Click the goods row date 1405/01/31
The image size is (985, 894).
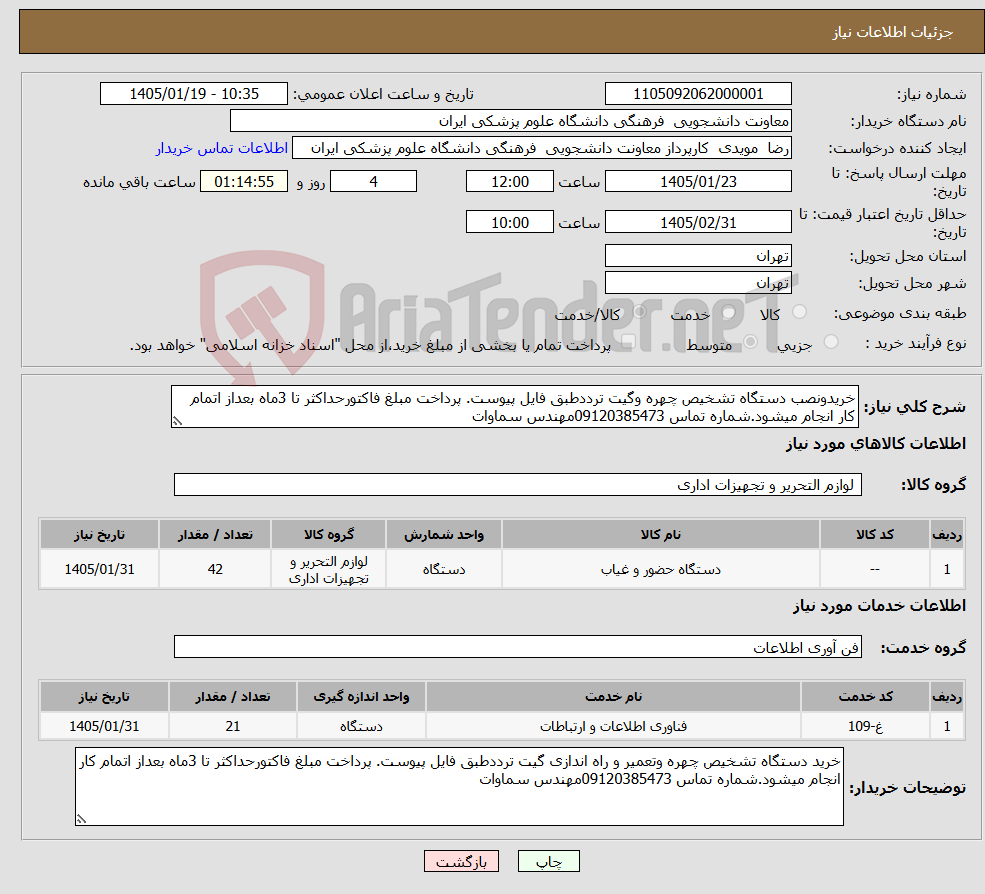click(x=99, y=569)
